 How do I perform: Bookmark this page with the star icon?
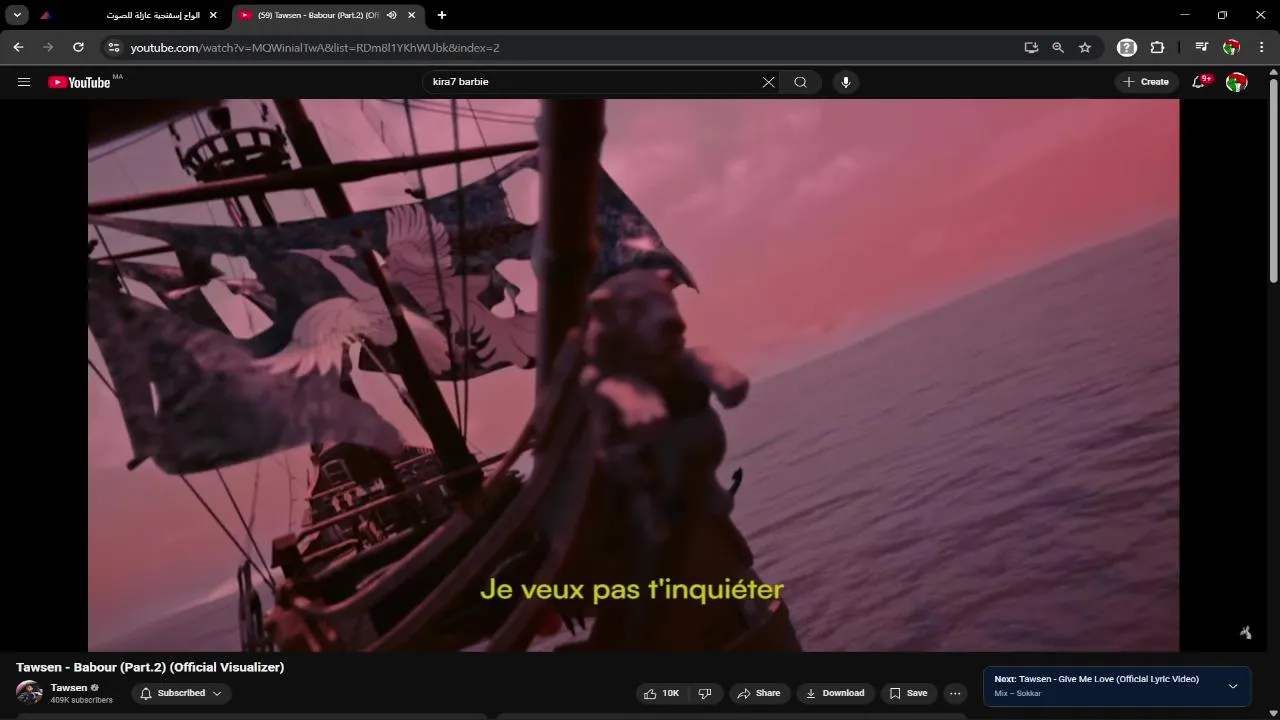tap(1085, 47)
